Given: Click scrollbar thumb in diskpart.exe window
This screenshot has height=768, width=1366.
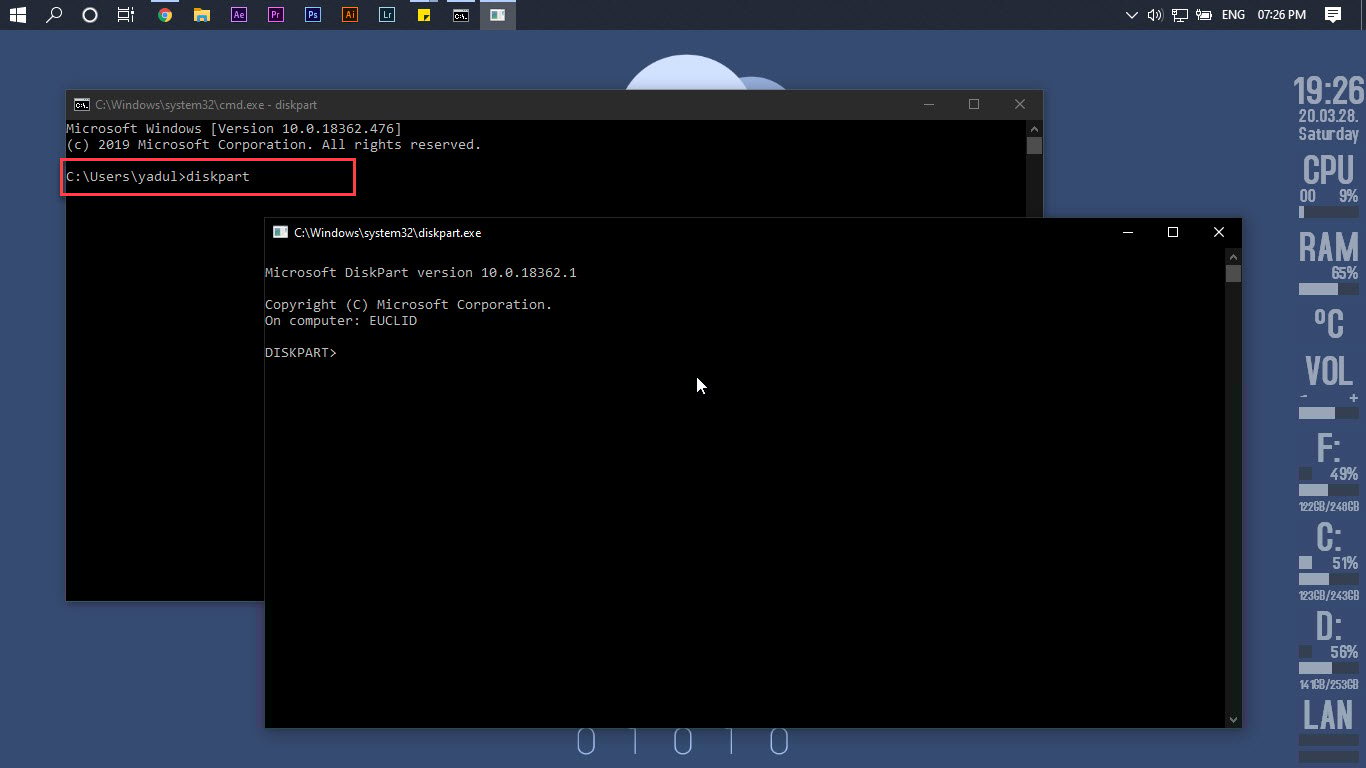Looking at the screenshot, I should (x=1233, y=273).
